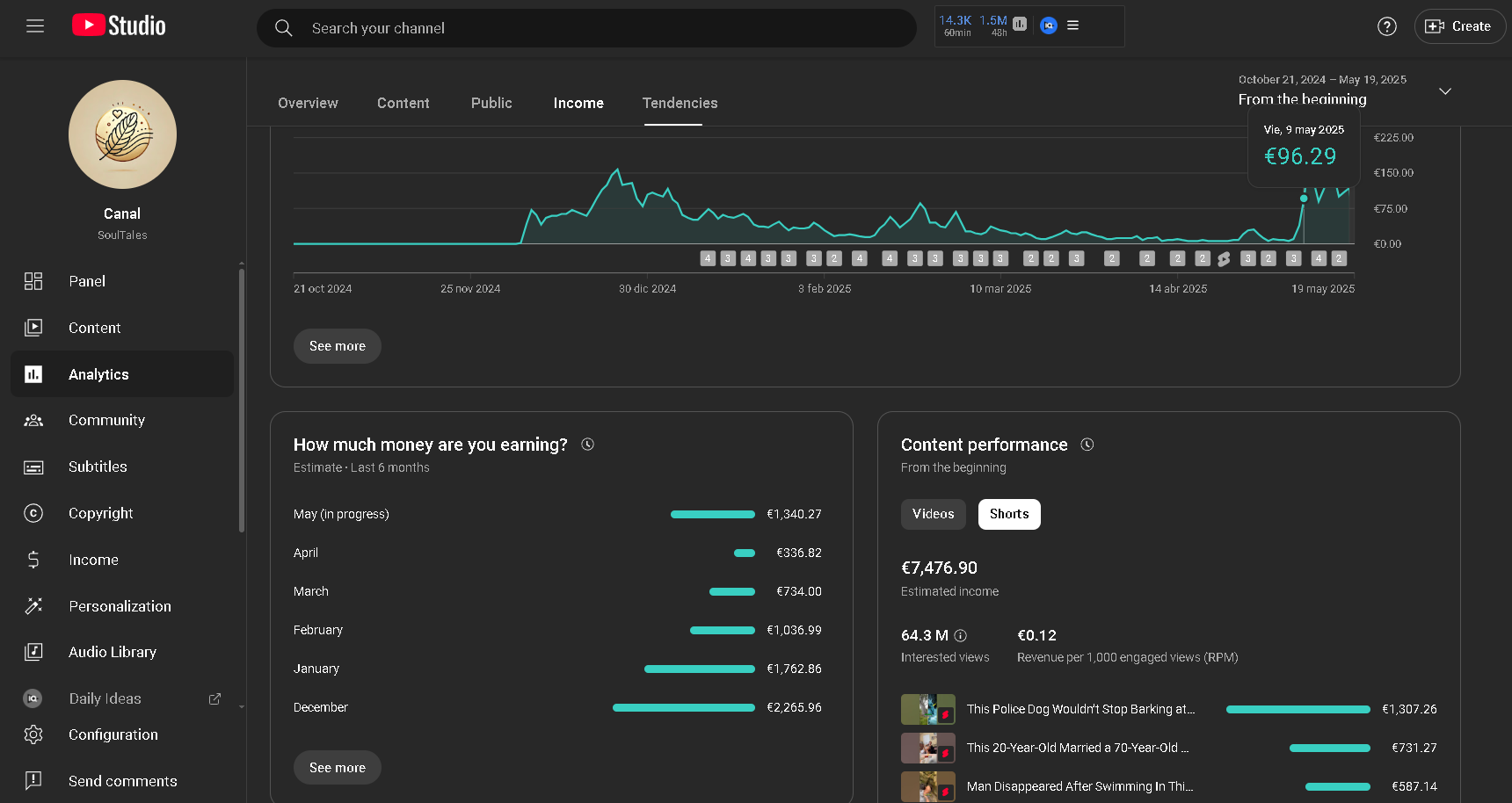Viewport: 1512px width, 803px height.
Task: Open the Subtitles section
Action: [x=98, y=467]
